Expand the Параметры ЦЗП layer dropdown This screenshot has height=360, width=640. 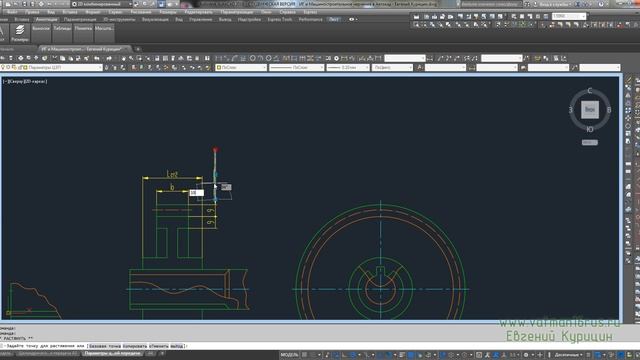pos(100,67)
